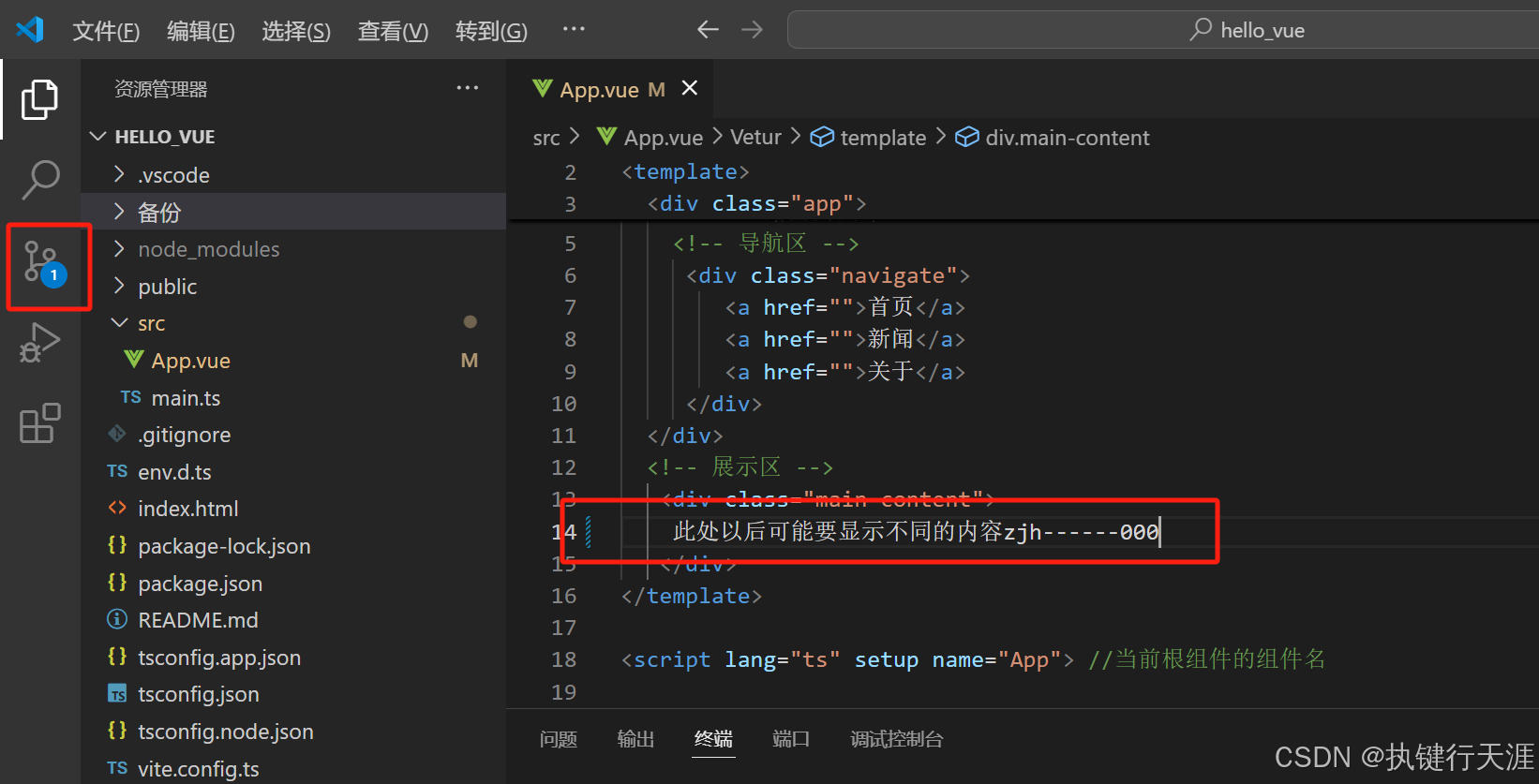Click line number 18 in the gutter
Image resolution: width=1539 pixels, height=784 pixels.
[564, 659]
